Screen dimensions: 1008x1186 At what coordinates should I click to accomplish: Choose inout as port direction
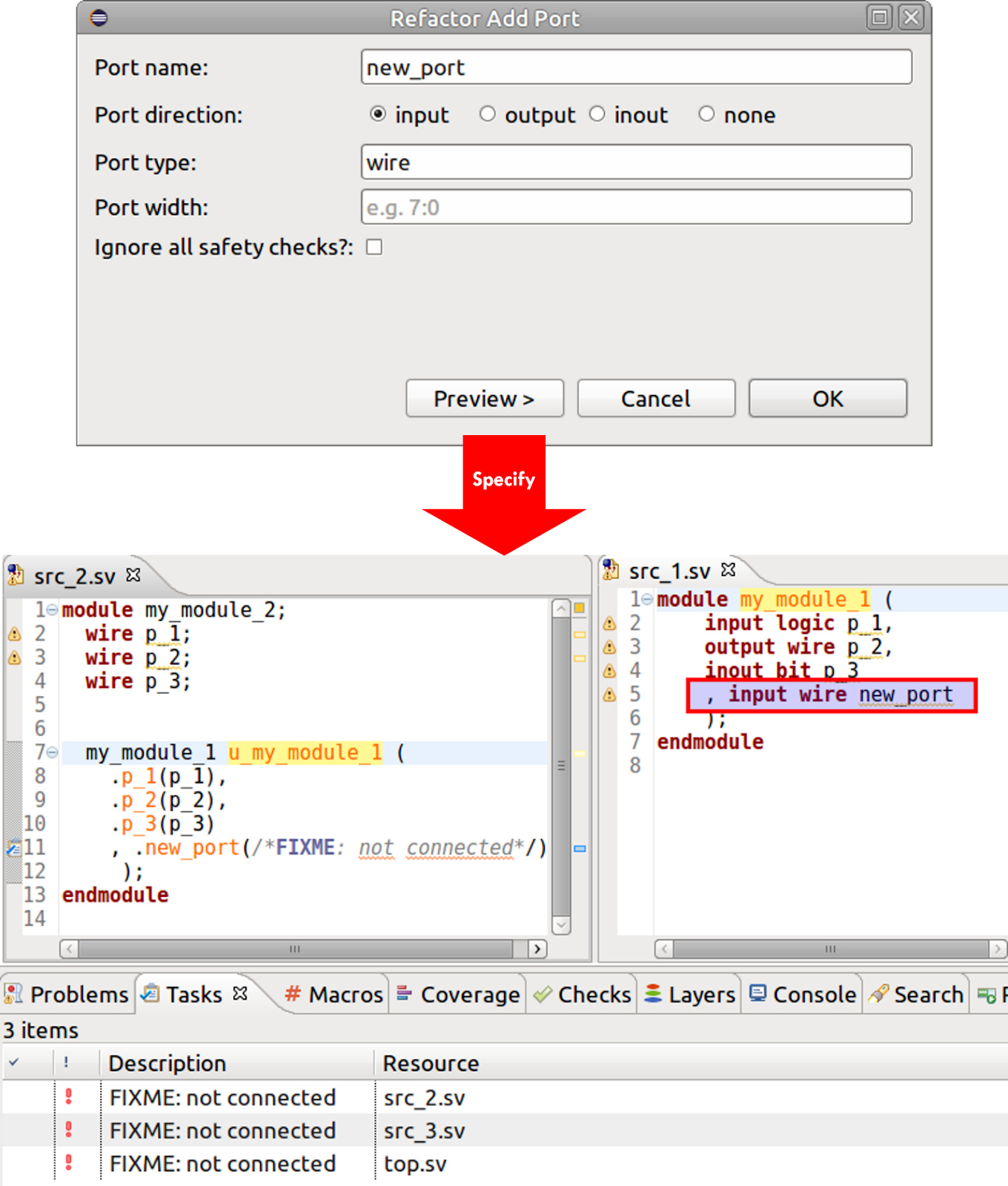[x=597, y=114]
